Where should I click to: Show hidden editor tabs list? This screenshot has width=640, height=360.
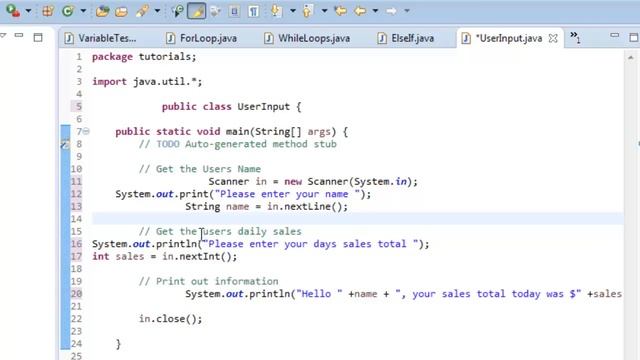(575, 37)
